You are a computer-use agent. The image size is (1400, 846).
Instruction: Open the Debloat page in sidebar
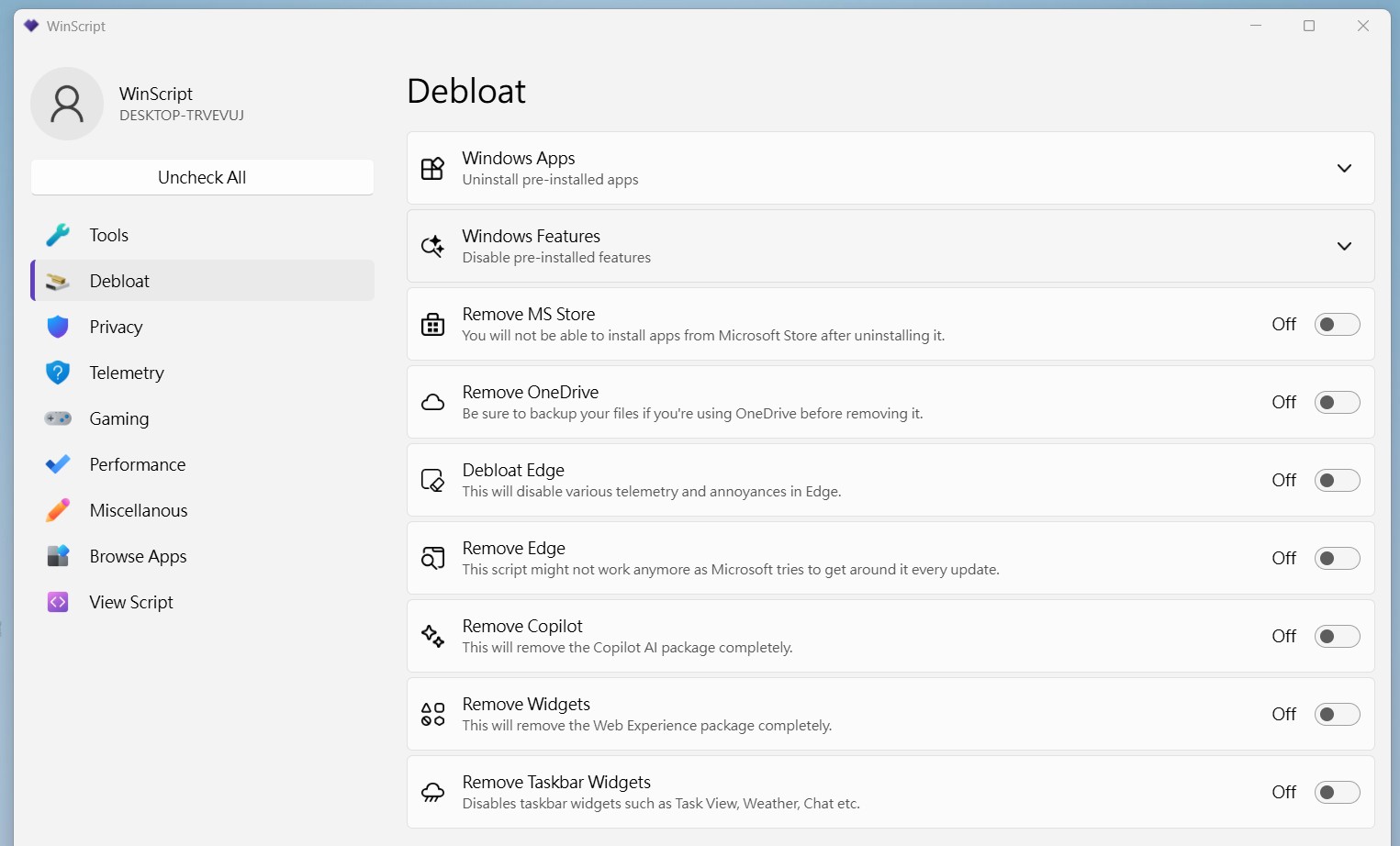(x=119, y=281)
